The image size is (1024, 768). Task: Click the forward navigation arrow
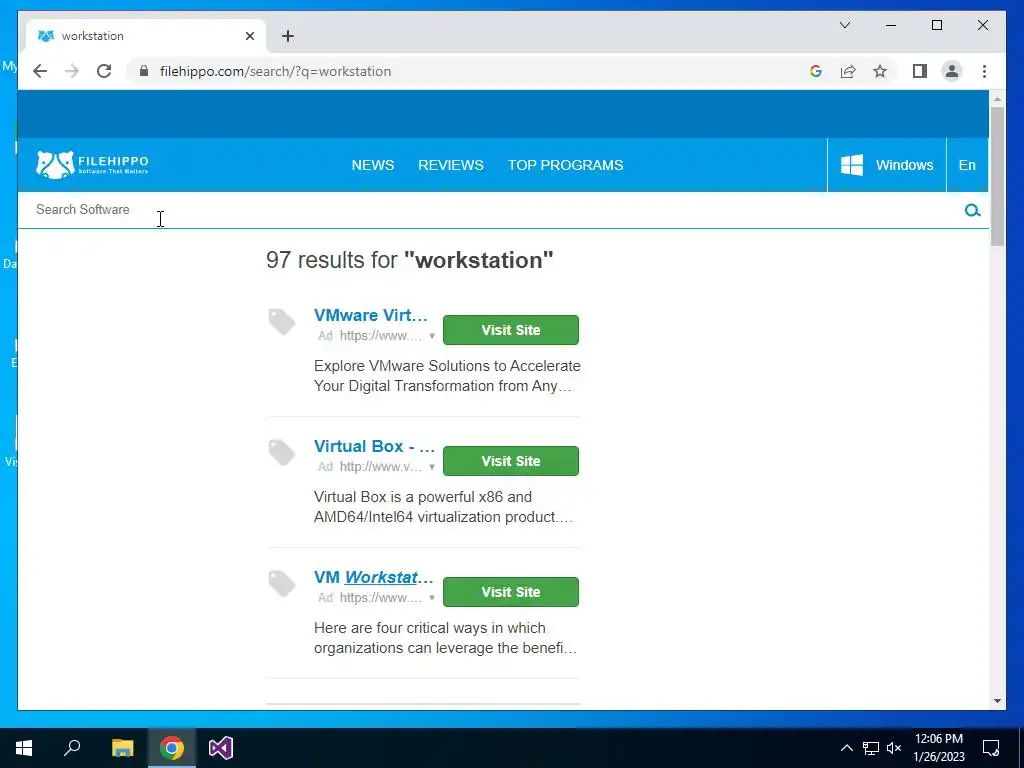[x=72, y=71]
